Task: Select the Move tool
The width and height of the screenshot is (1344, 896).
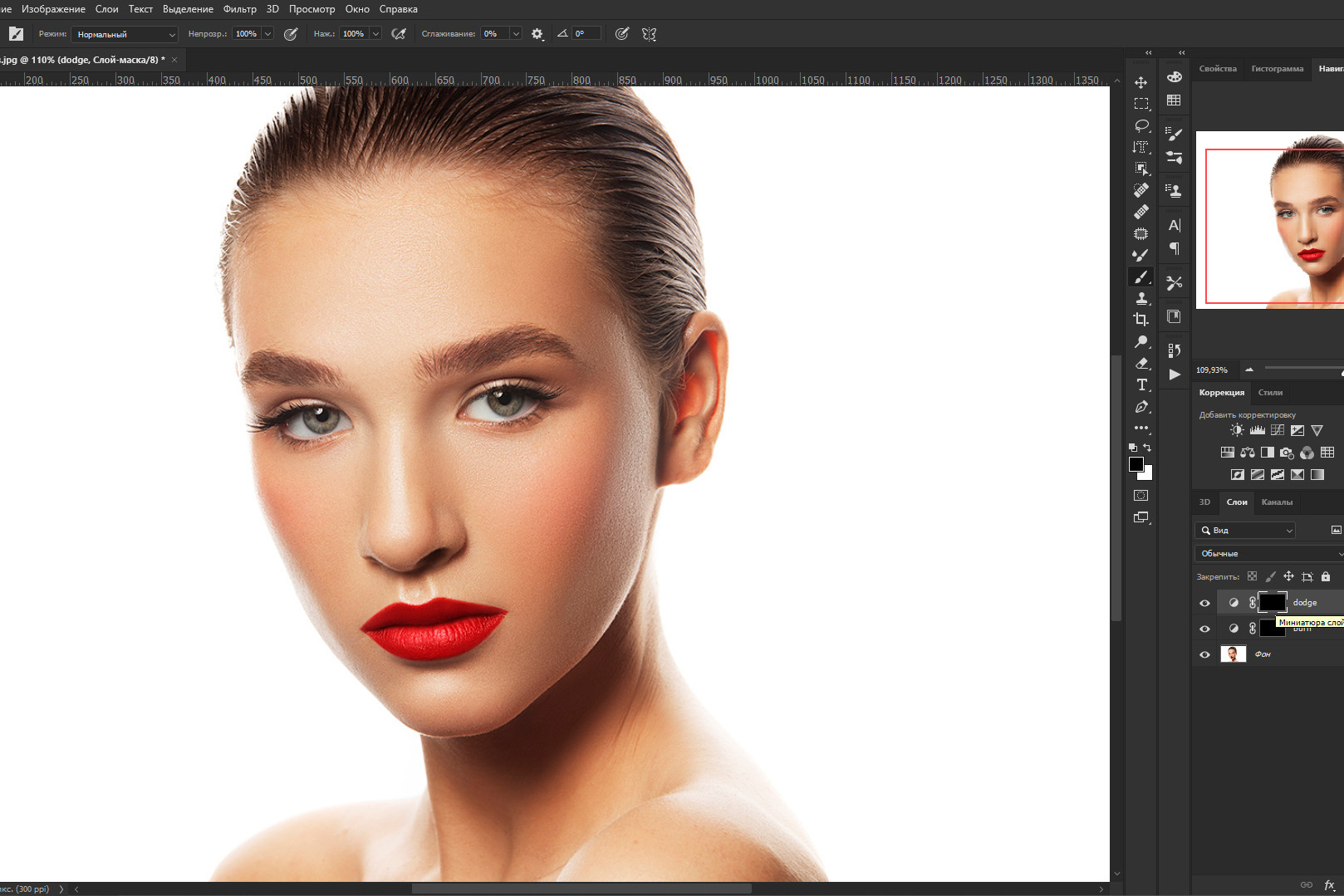Action: click(x=1141, y=82)
